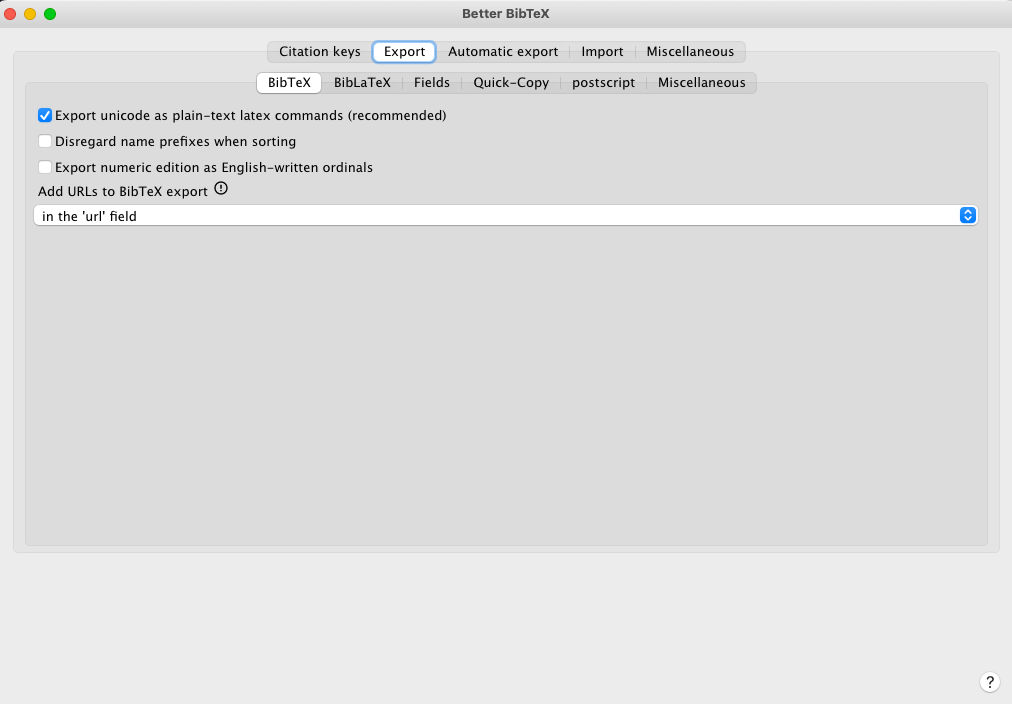Screen dimensions: 1012x704
Task: Uncheck Export unicode as plain-text latex commands
Action: click(x=45, y=116)
